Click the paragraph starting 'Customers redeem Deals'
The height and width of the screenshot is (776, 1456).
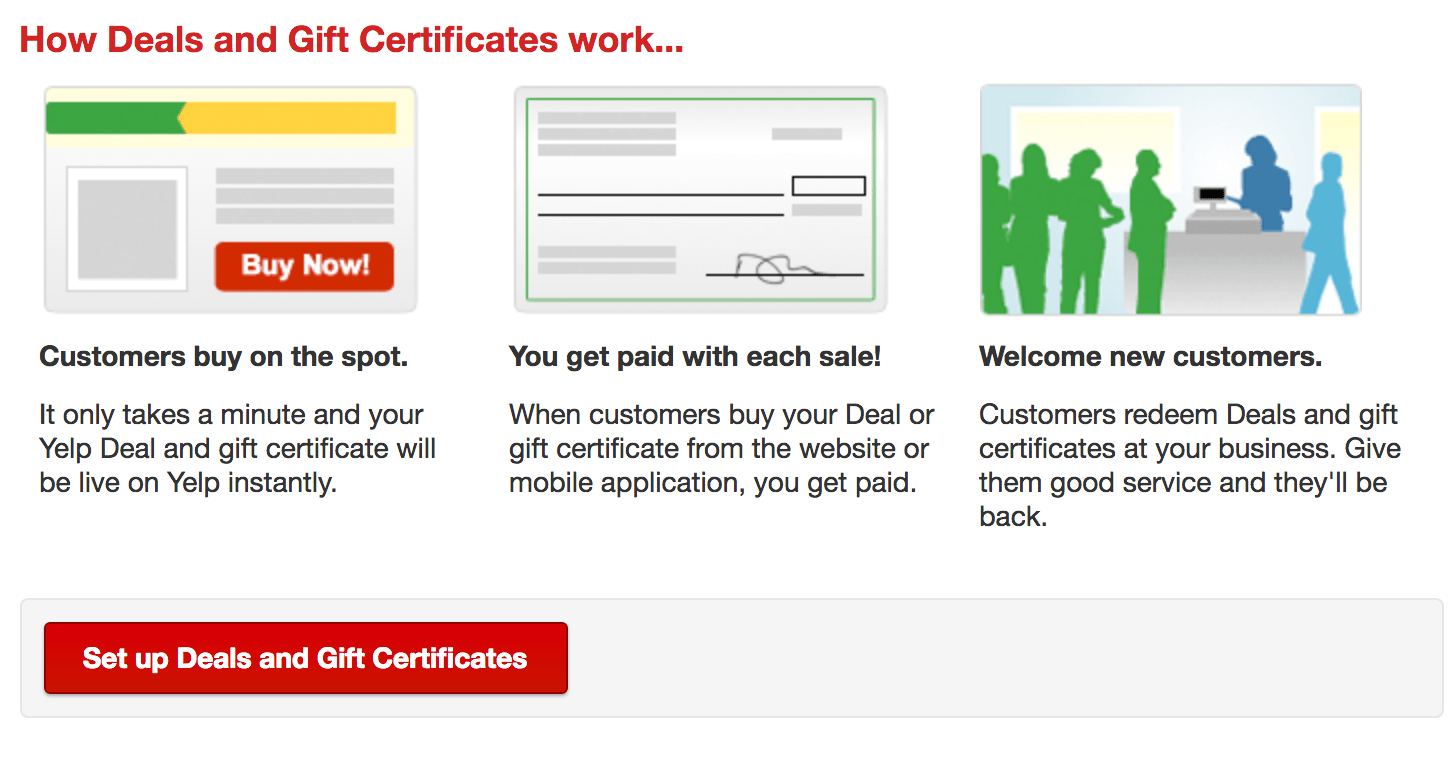tap(1190, 466)
